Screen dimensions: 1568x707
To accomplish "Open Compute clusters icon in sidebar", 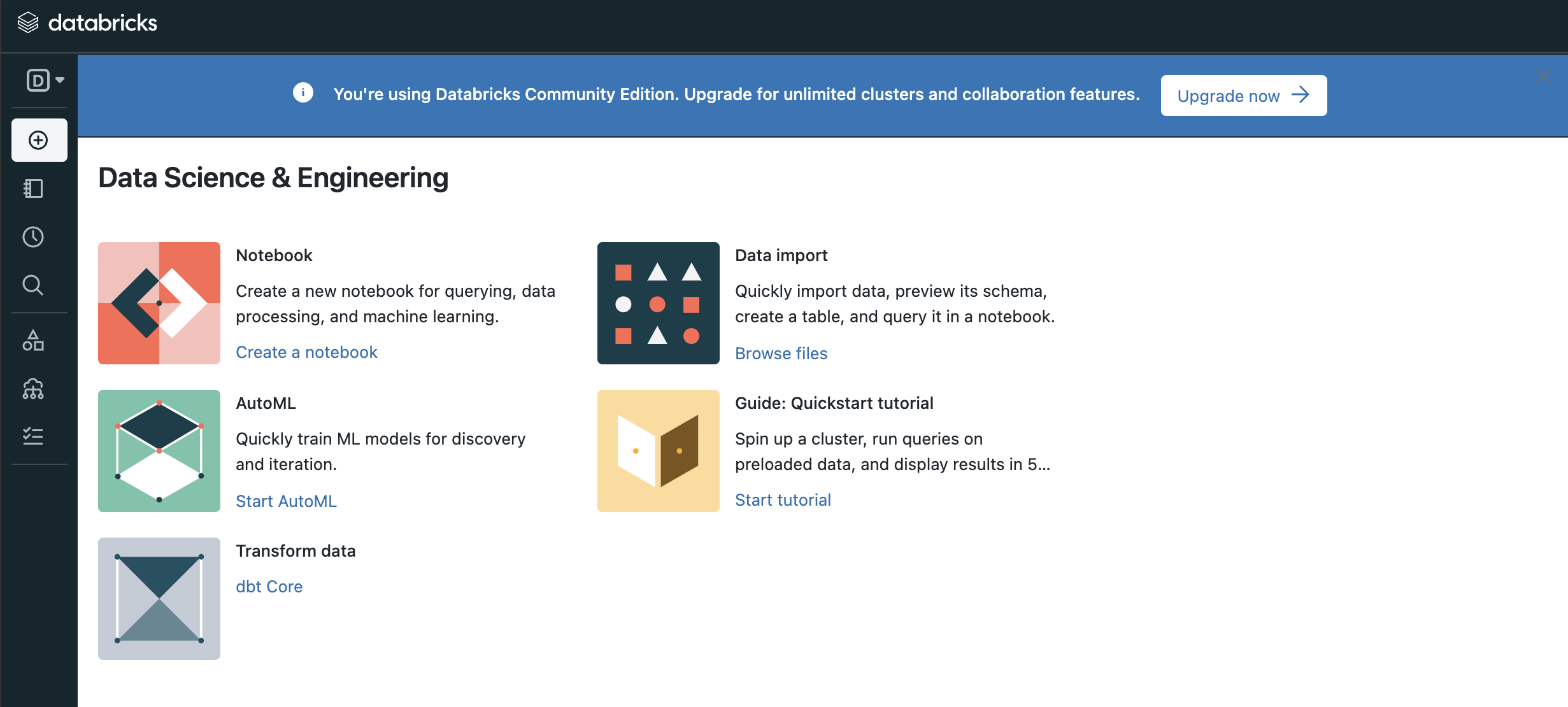I will [33, 389].
